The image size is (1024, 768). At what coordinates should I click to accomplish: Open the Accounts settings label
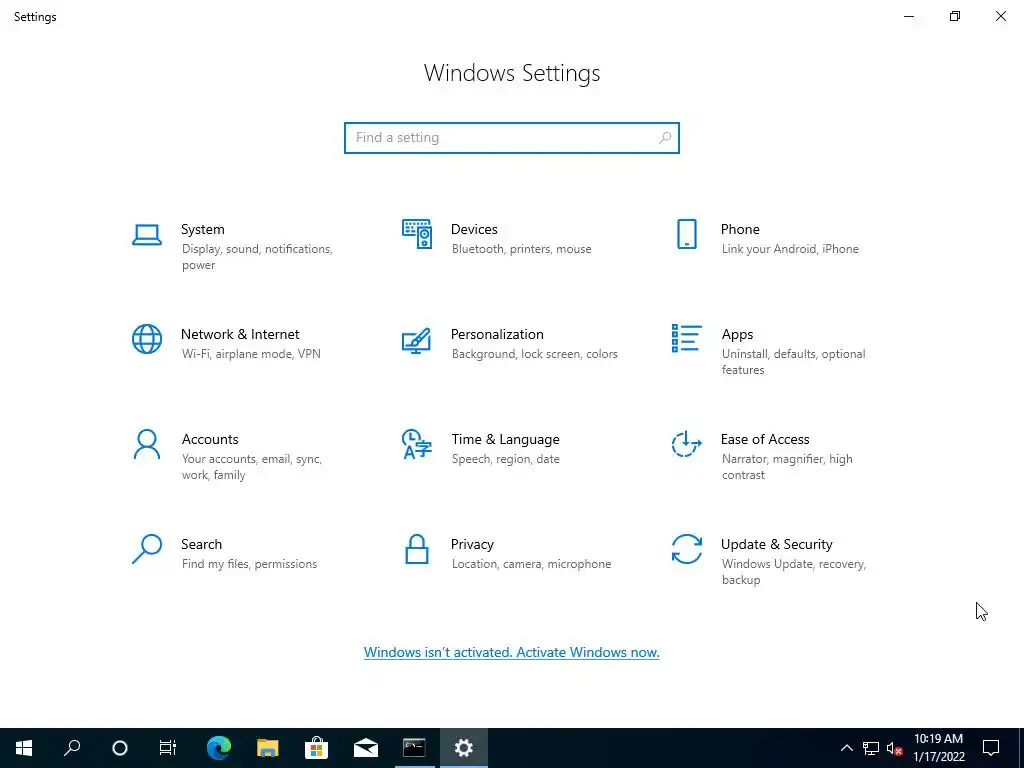[210, 440]
